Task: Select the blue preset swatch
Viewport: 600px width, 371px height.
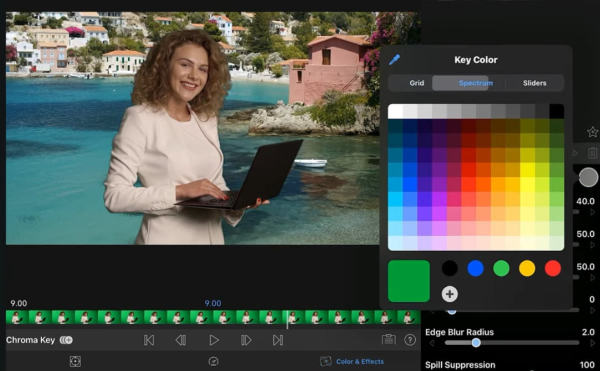Action: click(x=475, y=268)
